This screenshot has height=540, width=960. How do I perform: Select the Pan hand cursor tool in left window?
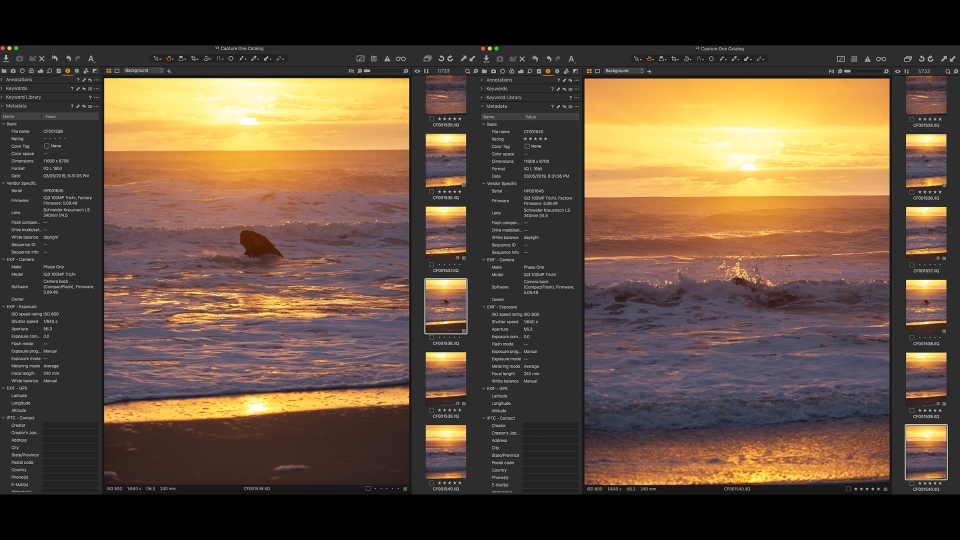tap(169, 59)
